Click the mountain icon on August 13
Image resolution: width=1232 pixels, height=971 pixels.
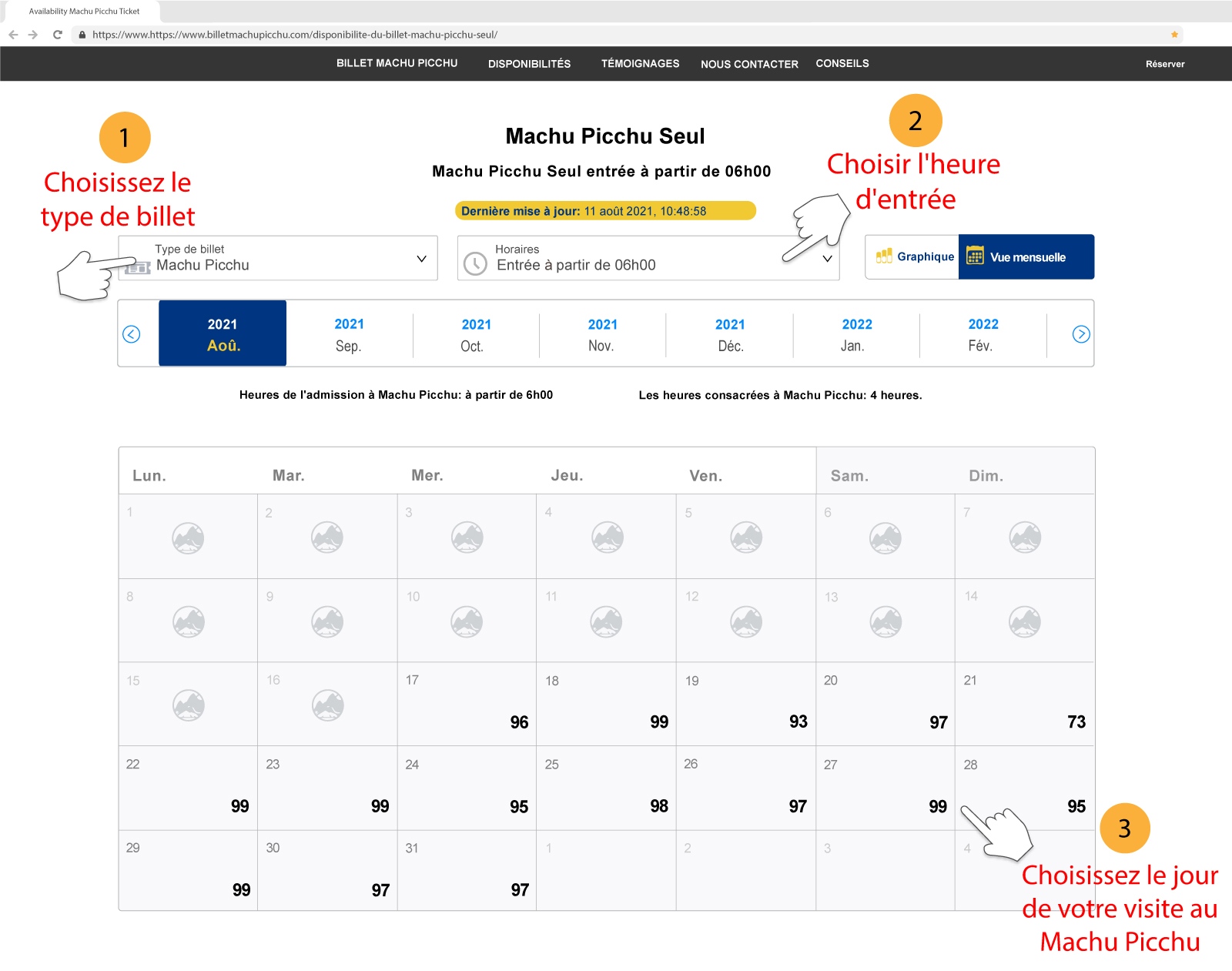tap(885, 621)
